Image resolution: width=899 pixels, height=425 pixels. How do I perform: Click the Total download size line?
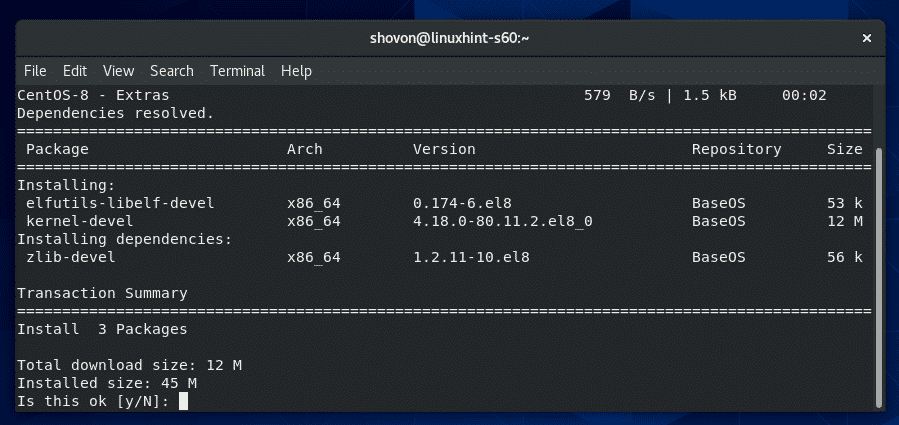[129, 365]
